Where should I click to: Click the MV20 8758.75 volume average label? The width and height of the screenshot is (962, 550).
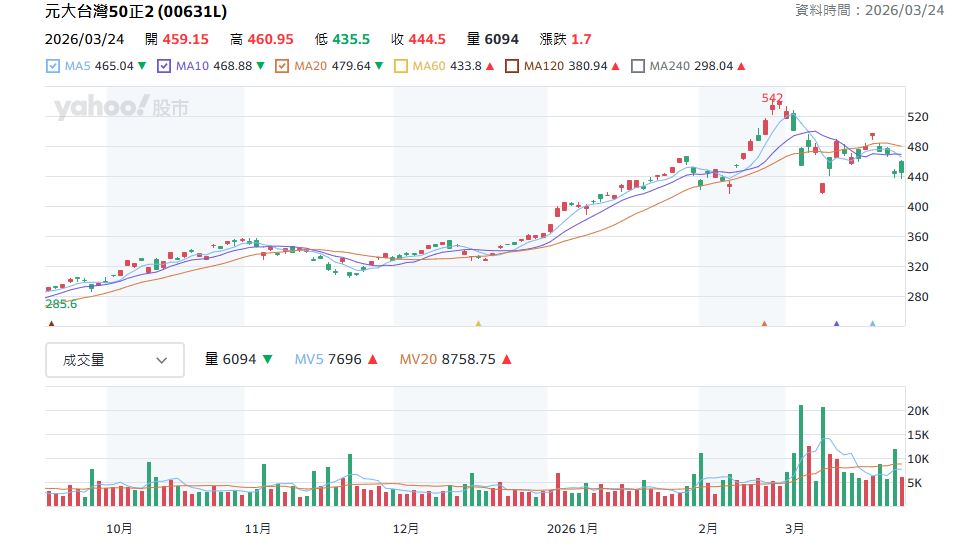point(447,360)
